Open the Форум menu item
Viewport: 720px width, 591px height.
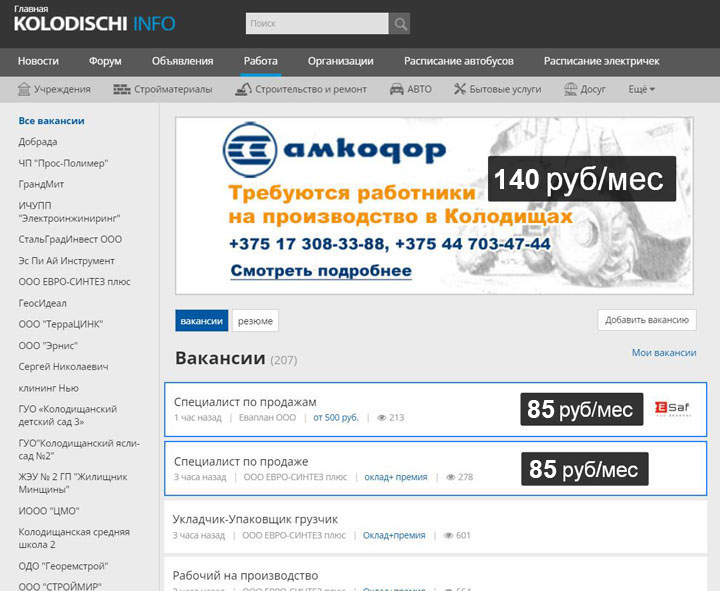pos(105,61)
